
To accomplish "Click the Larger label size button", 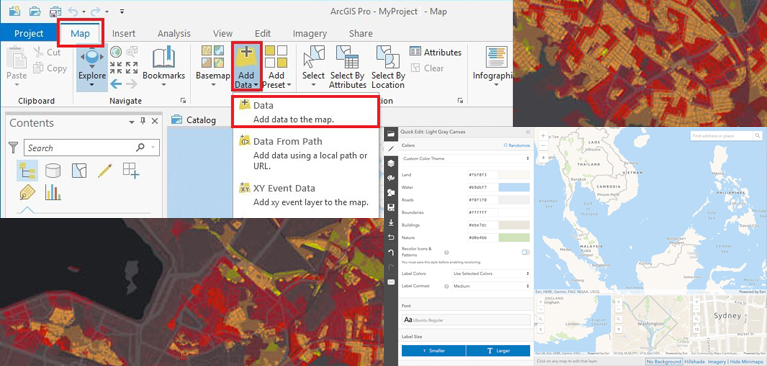I will [x=498, y=351].
